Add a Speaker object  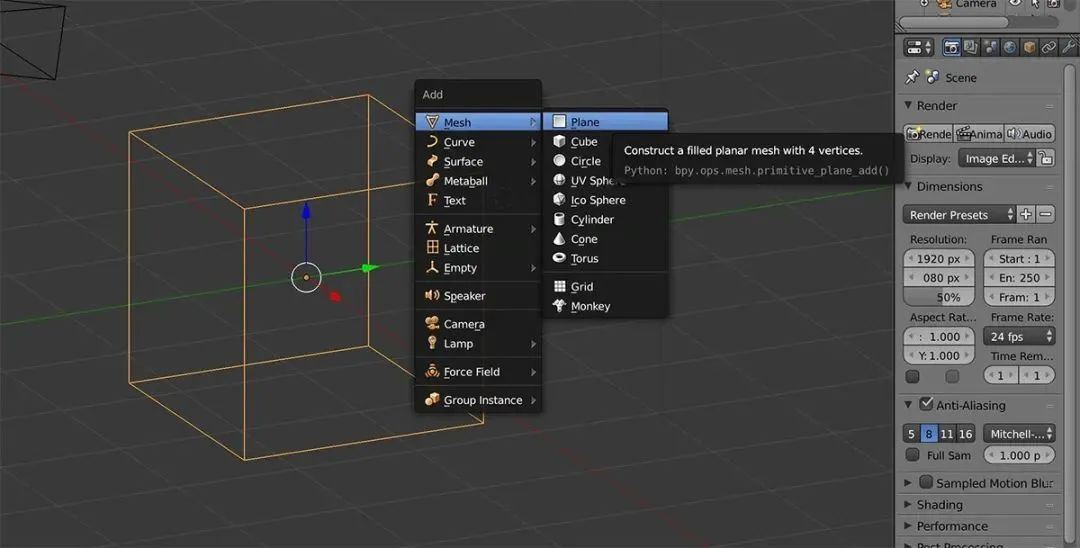point(478,296)
